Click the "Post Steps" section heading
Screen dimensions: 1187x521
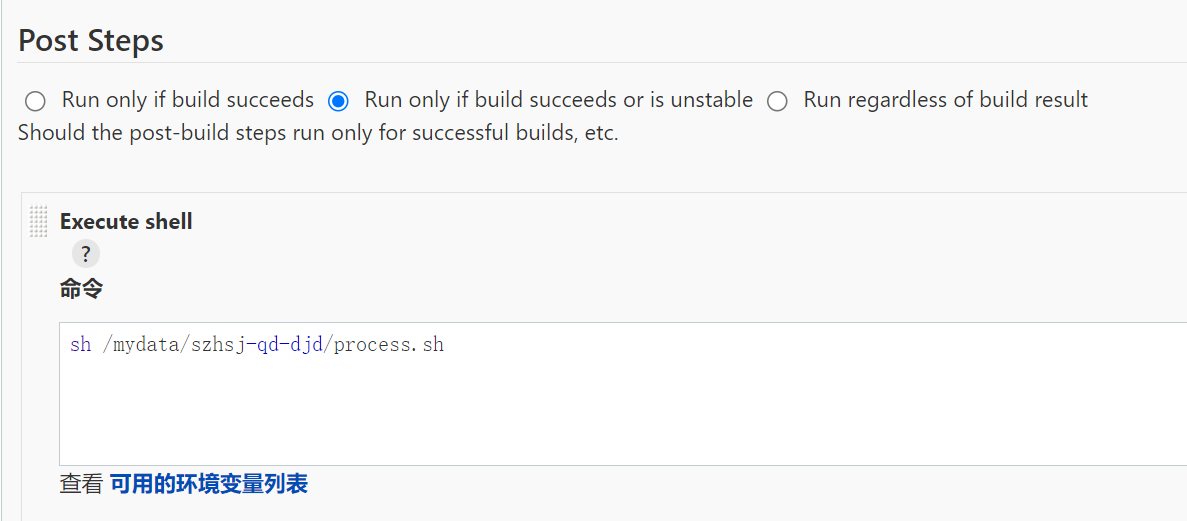coord(91,41)
